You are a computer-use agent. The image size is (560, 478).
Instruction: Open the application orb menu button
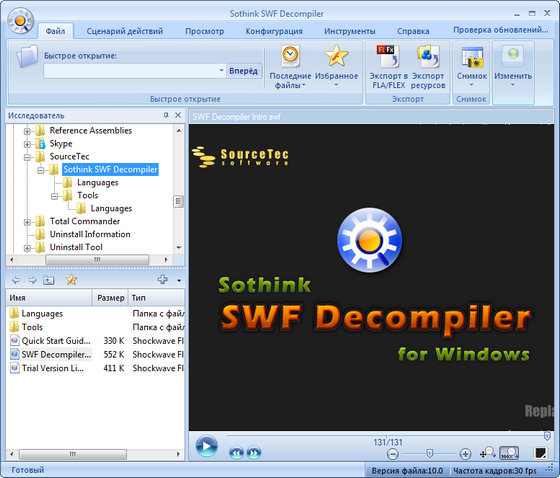coord(20,20)
